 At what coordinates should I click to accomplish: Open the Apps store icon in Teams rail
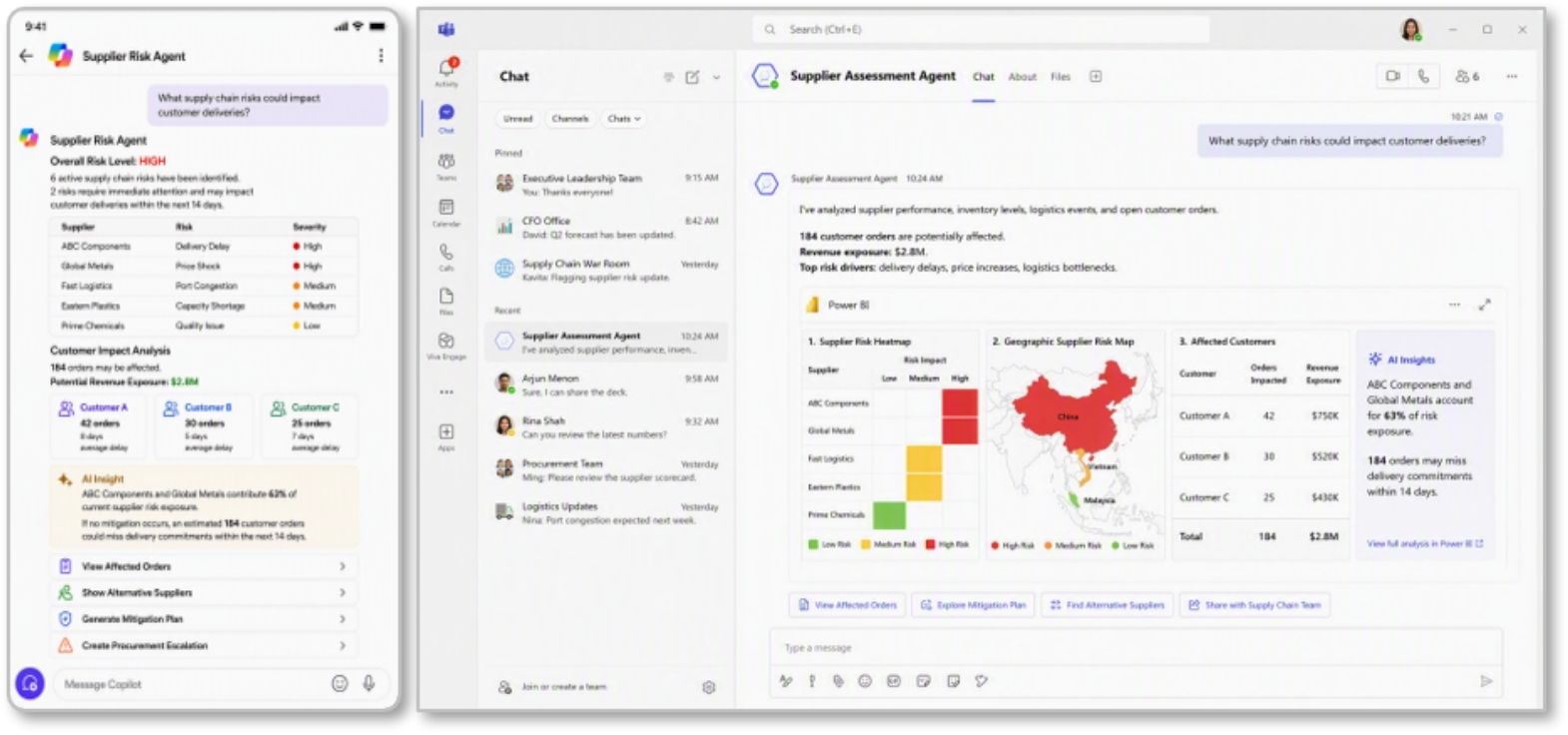click(446, 436)
